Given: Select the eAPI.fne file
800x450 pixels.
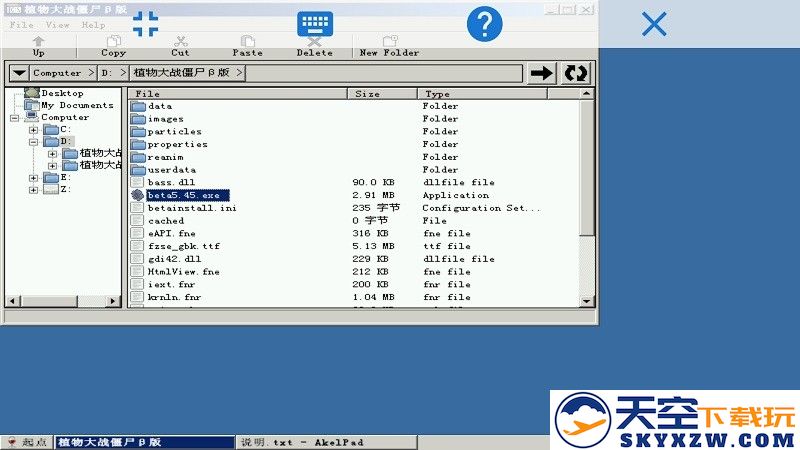Looking at the screenshot, I should coord(171,234).
